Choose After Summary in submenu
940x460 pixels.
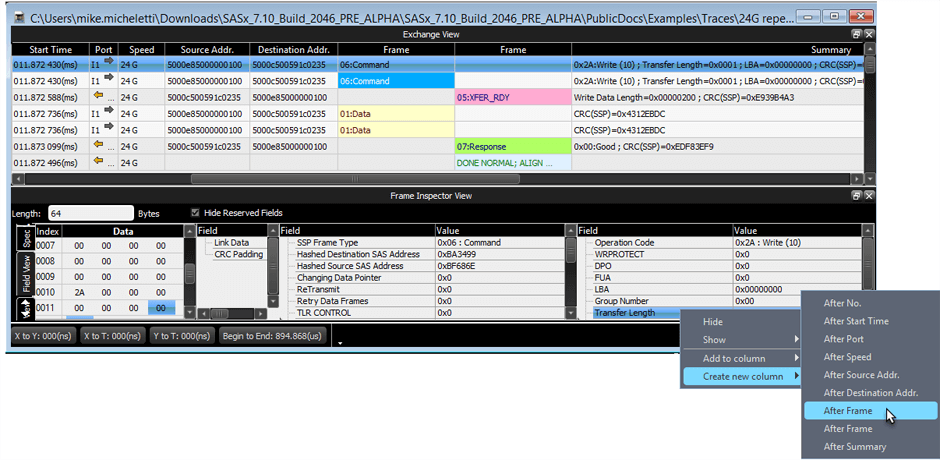tap(854, 447)
